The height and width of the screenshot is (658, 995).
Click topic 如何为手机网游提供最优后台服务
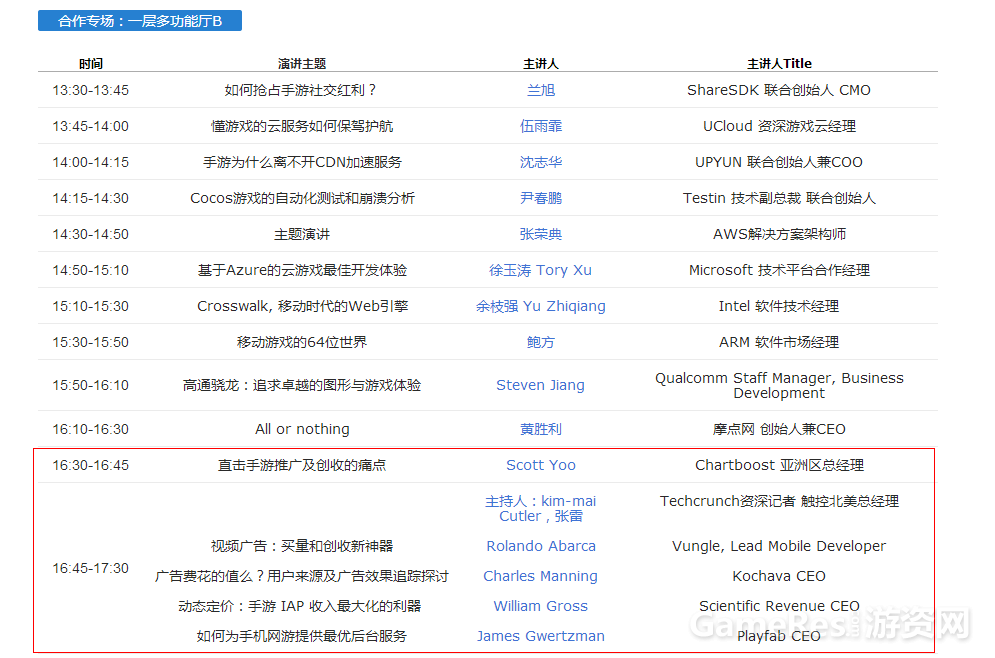[302, 636]
